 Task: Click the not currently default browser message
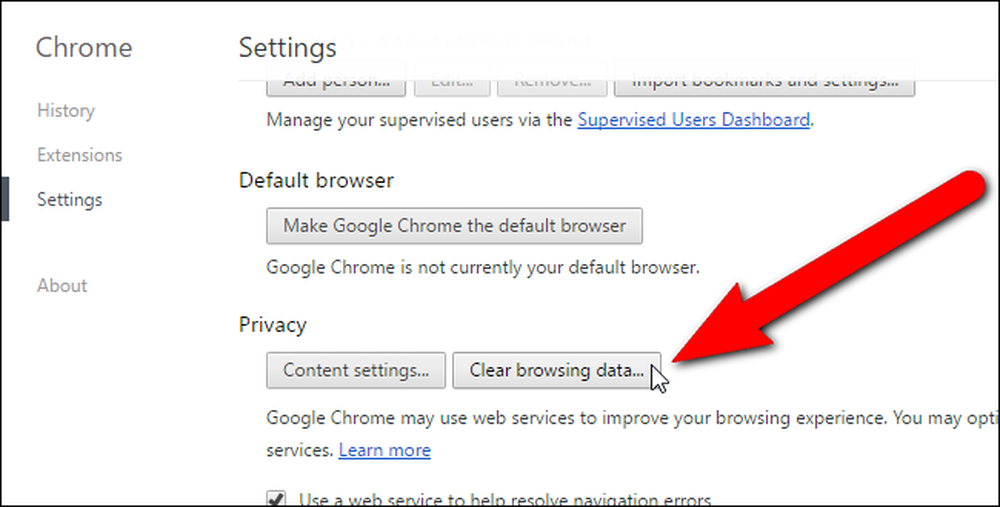(x=483, y=267)
